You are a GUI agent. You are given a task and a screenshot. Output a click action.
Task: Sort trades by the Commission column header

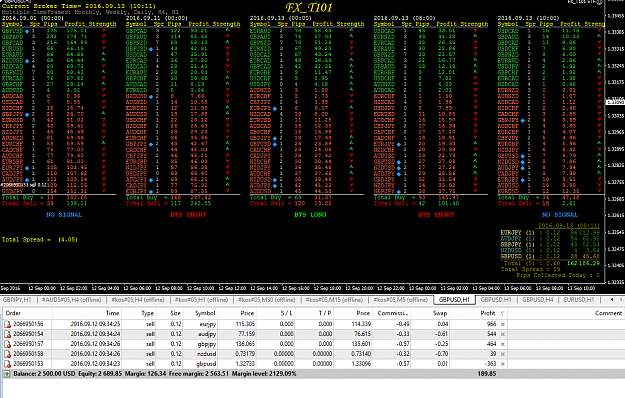392,314
